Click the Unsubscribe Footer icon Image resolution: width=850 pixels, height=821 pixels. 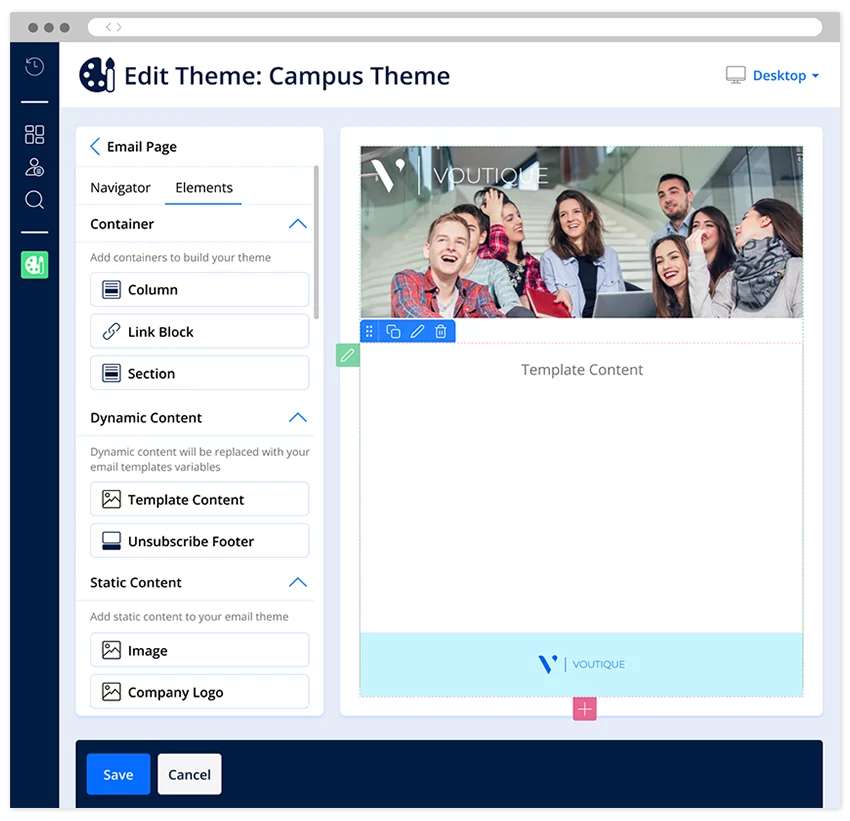click(x=111, y=541)
